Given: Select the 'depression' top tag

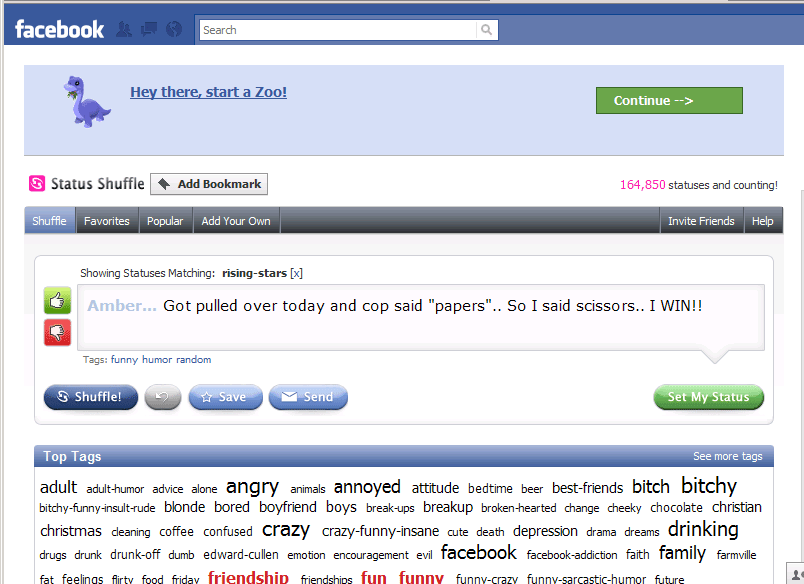Looking at the screenshot, I should (x=545, y=531).
